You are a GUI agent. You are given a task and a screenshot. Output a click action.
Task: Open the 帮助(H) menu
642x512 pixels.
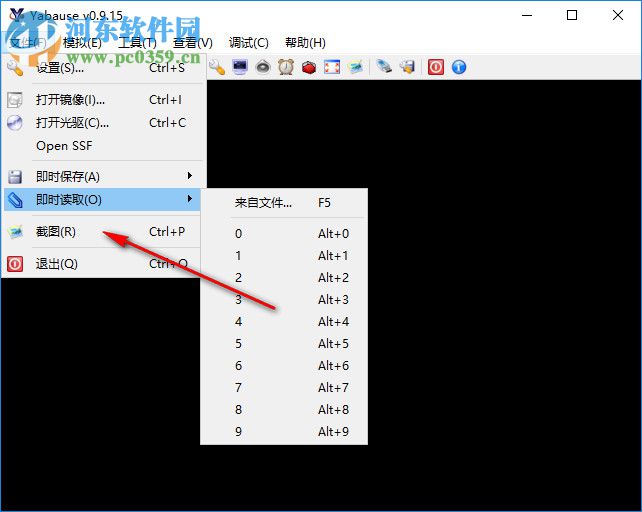[305, 43]
